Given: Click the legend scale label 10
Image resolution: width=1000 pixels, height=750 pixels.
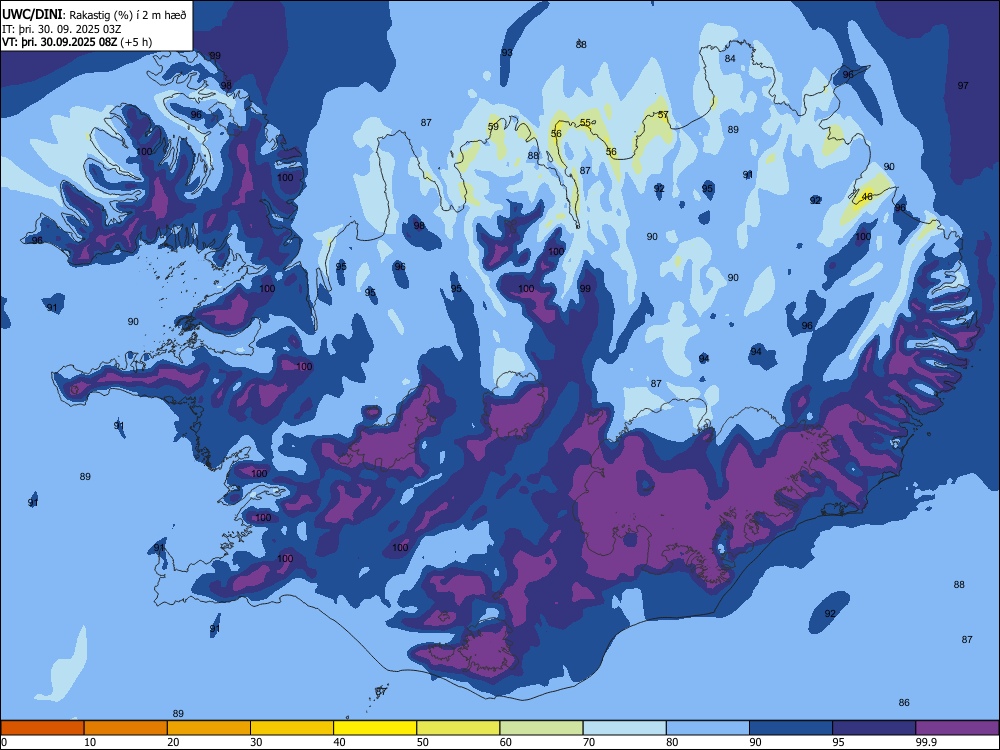Looking at the screenshot, I should coord(90,742).
